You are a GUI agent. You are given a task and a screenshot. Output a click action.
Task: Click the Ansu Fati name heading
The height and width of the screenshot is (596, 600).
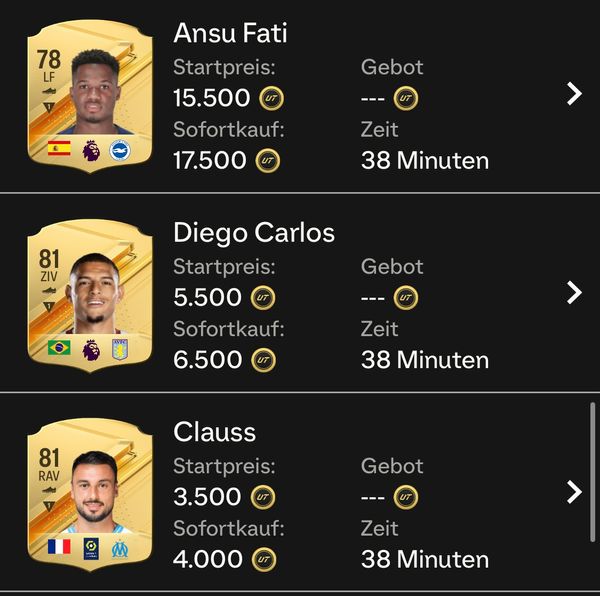click(230, 33)
